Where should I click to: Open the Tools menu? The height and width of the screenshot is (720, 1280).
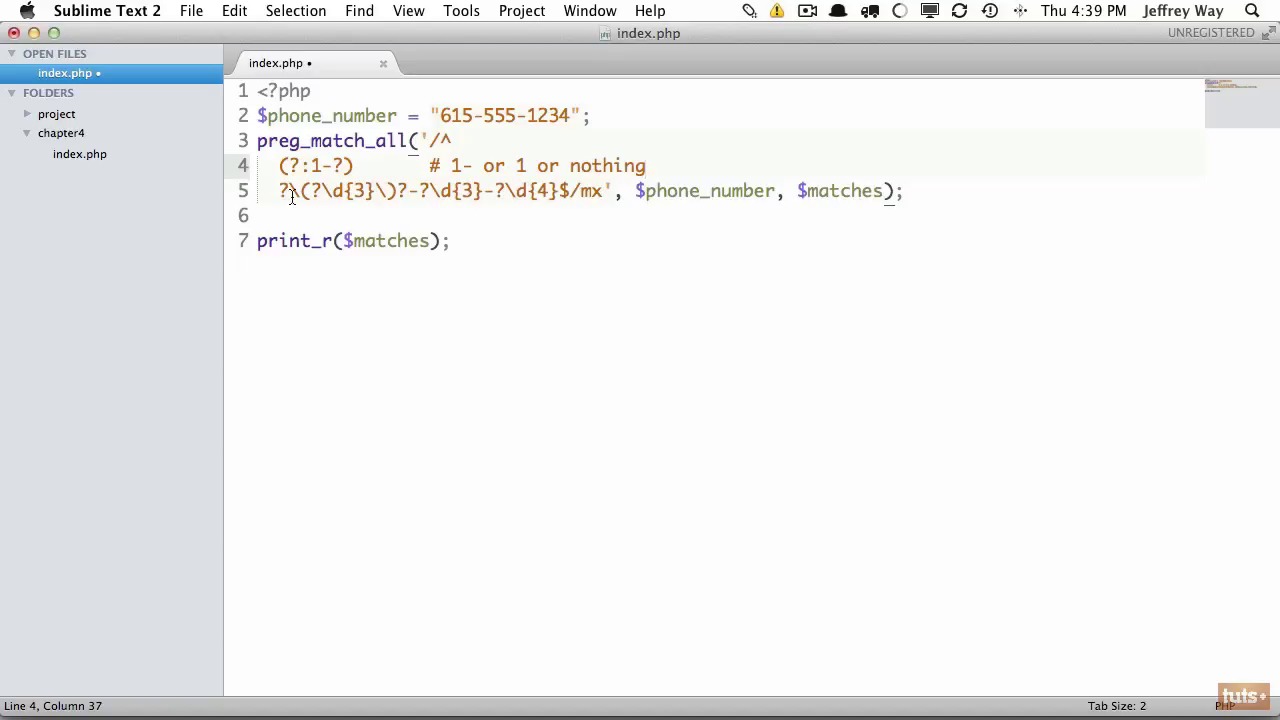point(461,11)
